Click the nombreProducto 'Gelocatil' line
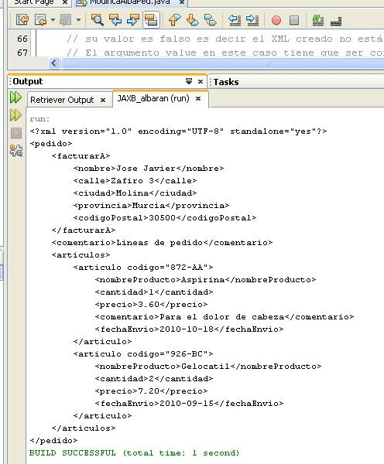The height and width of the screenshot is (464, 384). point(208,366)
